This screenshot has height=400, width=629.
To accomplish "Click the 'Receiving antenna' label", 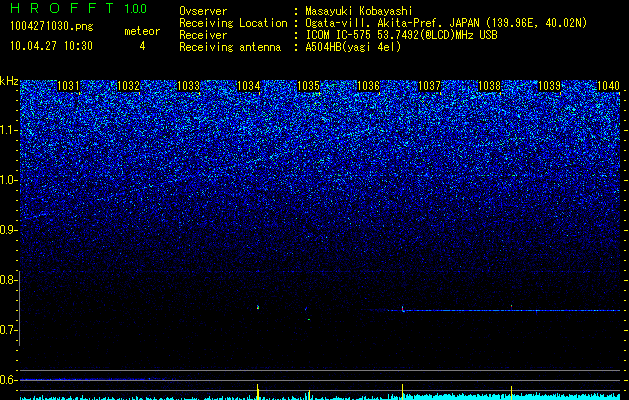I will pyautogui.click(x=230, y=47).
